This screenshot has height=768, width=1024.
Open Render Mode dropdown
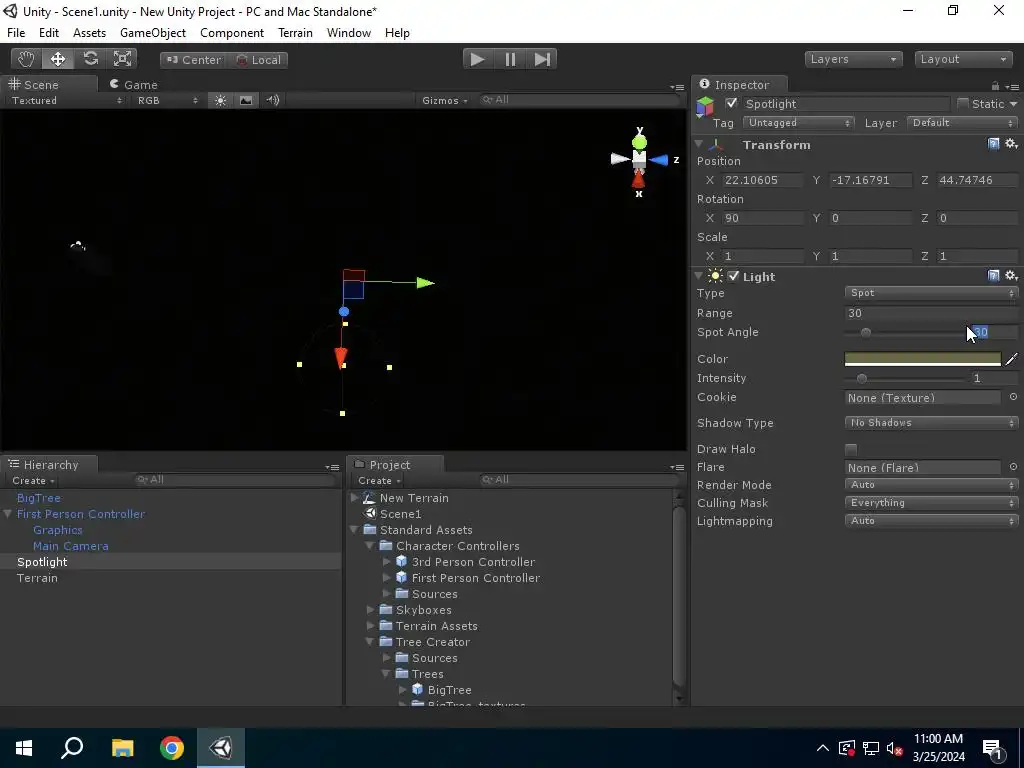931,485
